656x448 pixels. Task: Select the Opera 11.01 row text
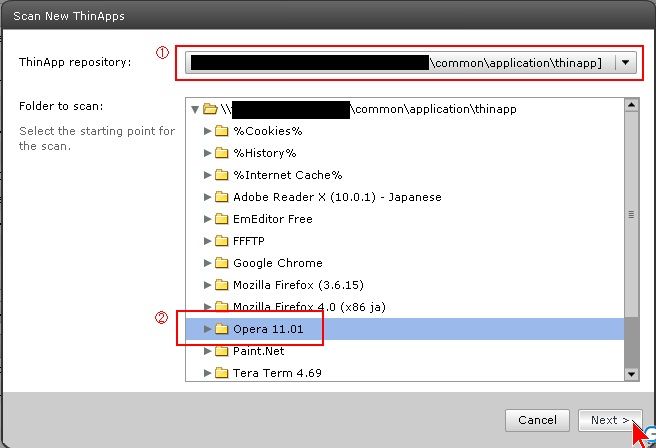click(x=268, y=329)
